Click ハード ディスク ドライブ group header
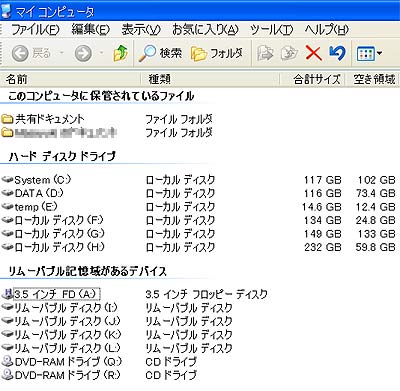 62,156
